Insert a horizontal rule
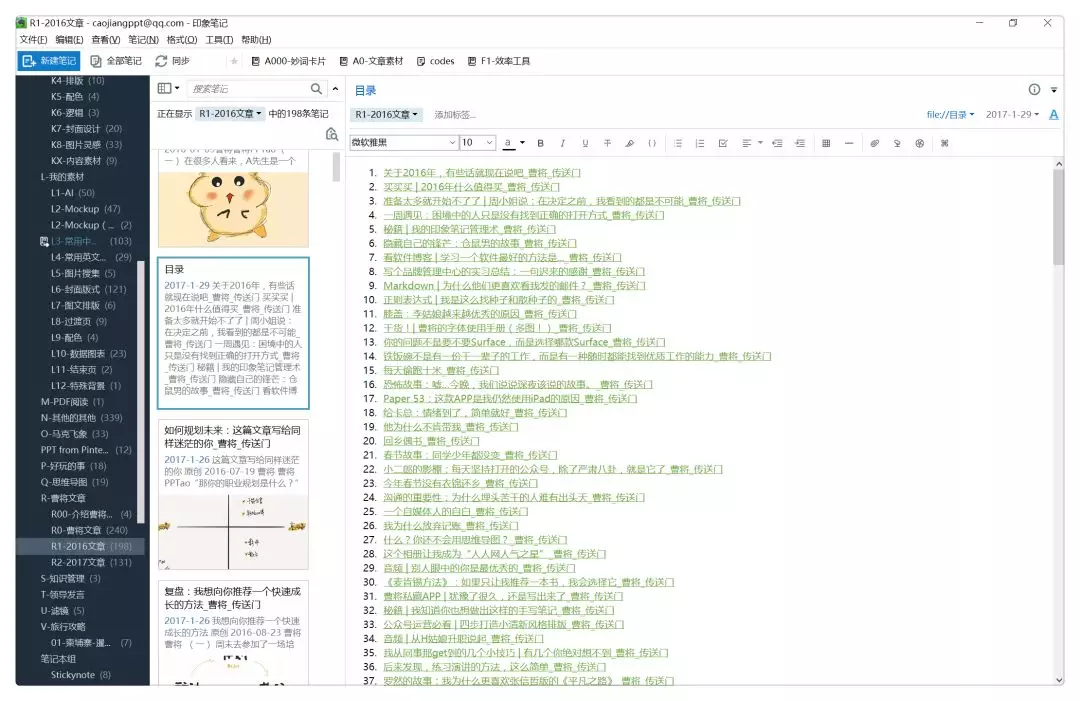This screenshot has width=1080, height=701. (849, 143)
